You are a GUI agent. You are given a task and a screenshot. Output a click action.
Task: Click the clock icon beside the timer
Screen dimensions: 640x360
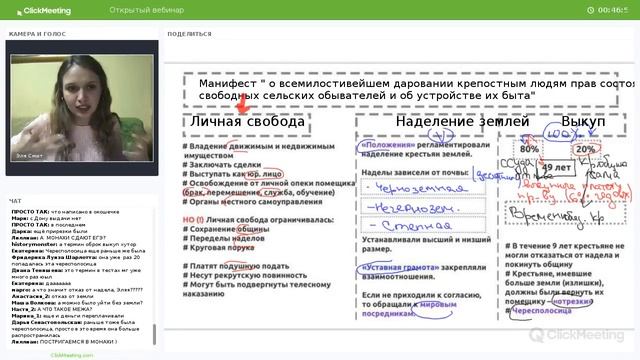pos(590,10)
